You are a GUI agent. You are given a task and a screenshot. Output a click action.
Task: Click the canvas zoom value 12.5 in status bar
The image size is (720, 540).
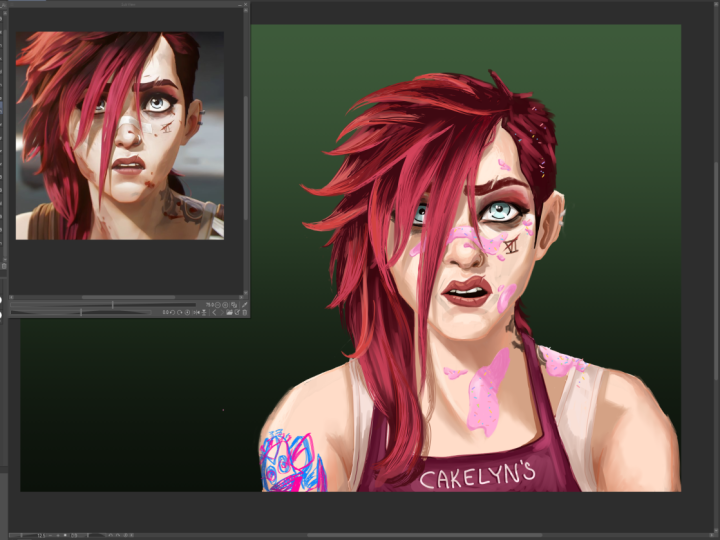click(41, 535)
